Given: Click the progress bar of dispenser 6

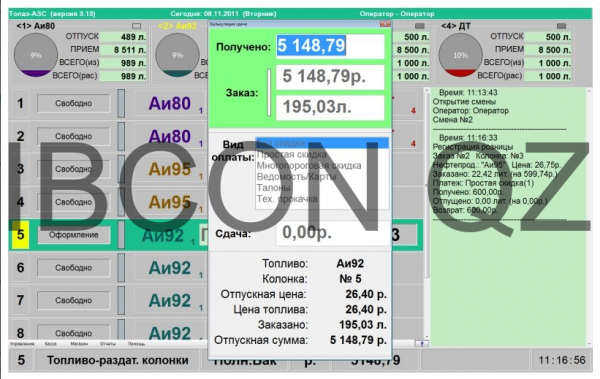Looking at the screenshot, I should coord(121,268).
